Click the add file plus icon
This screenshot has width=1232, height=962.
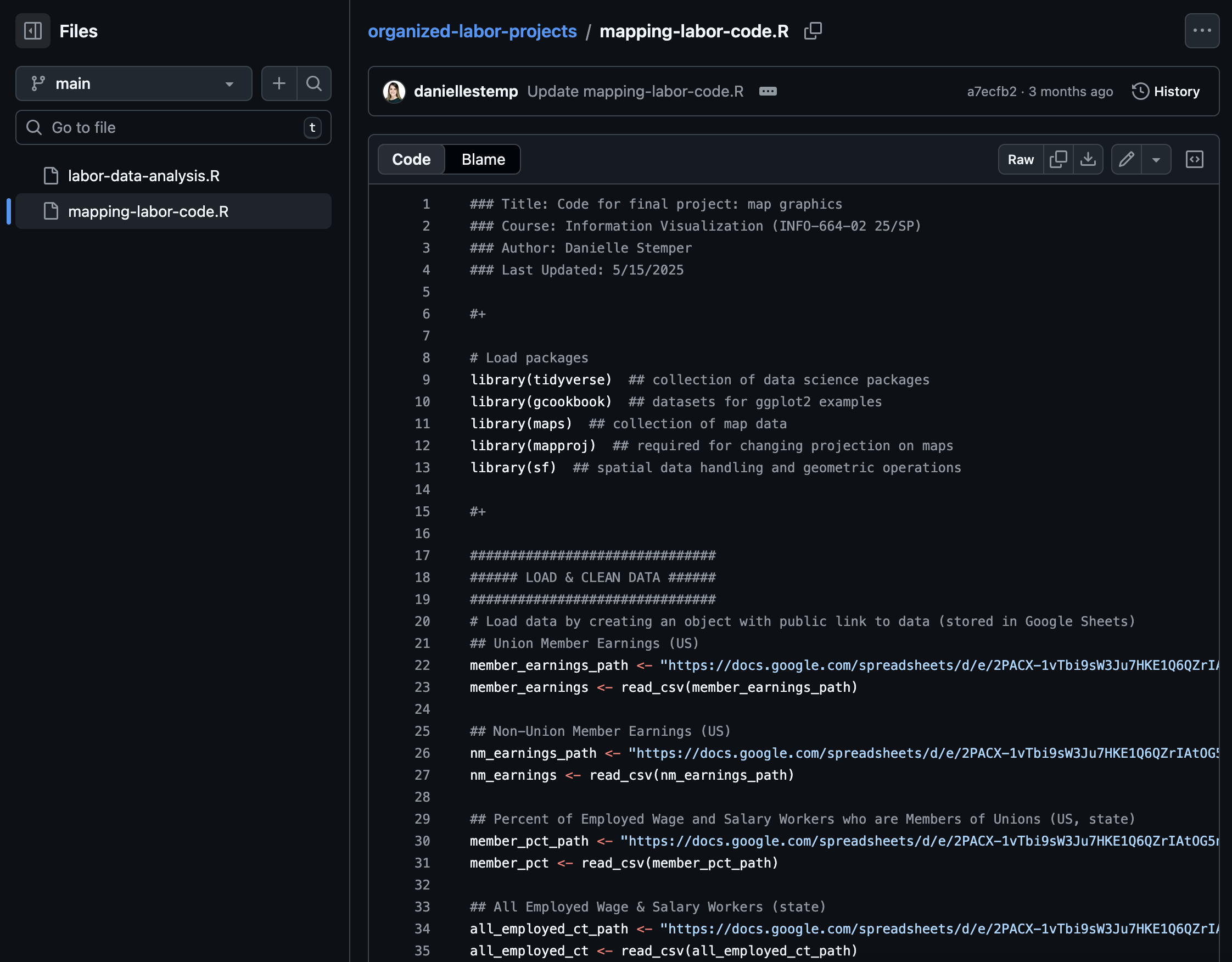click(x=279, y=83)
